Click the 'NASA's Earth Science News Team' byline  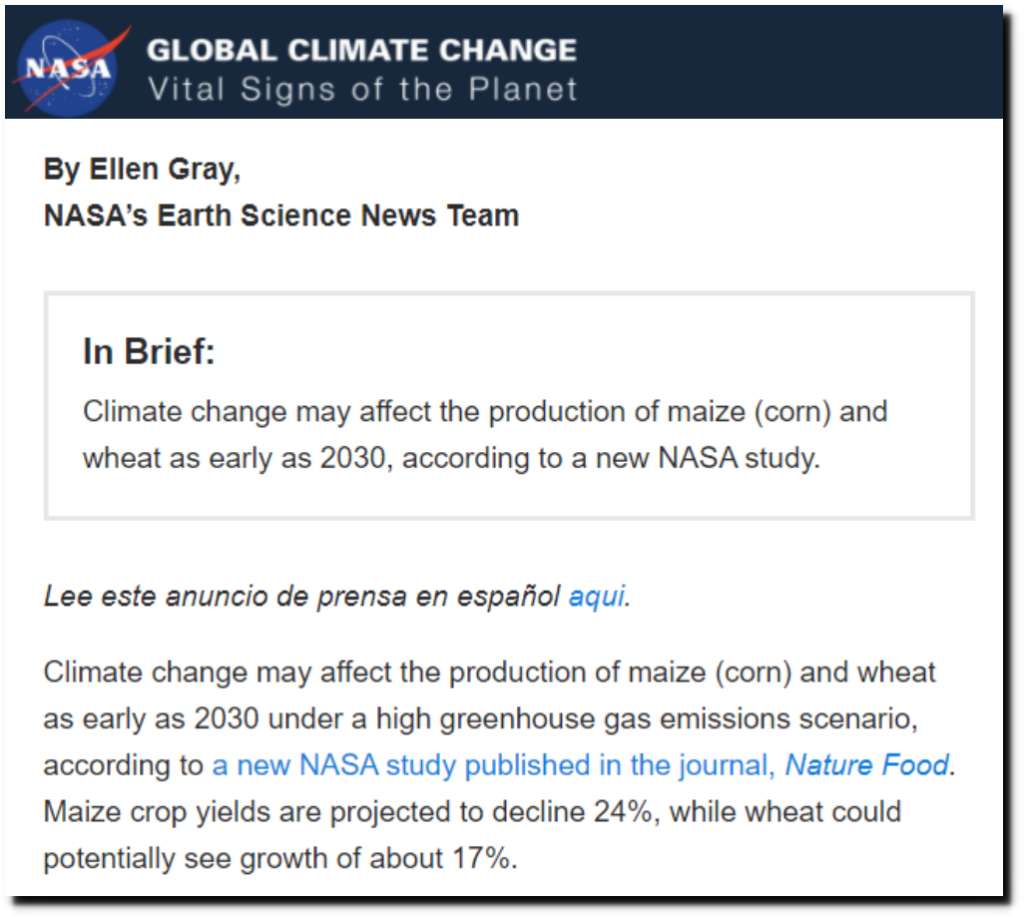[x=281, y=216]
